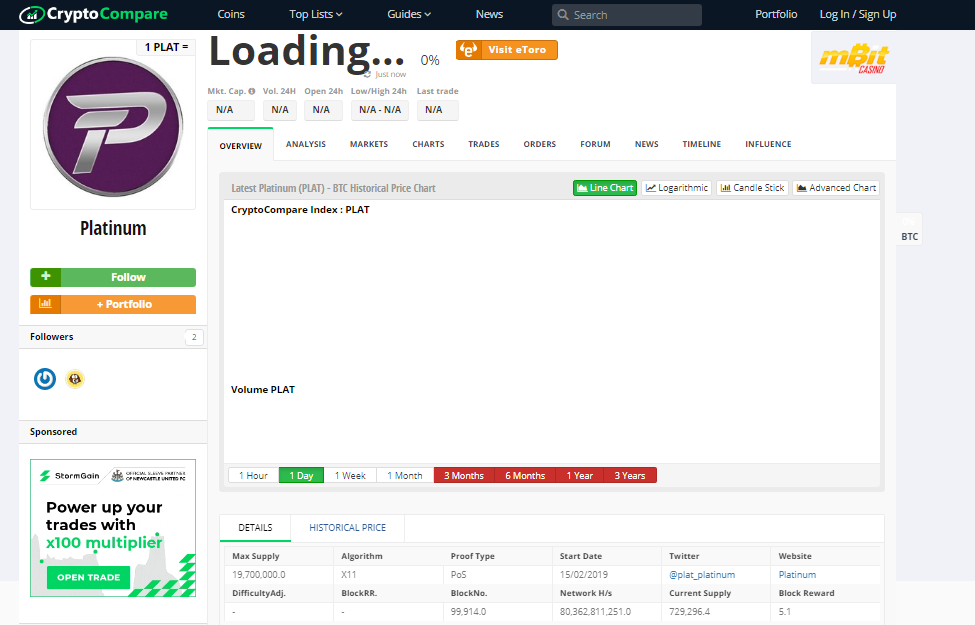Click the search magnifier icon
Image resolution: width=975 pixels, height=625 pixels.
point(563,14)
